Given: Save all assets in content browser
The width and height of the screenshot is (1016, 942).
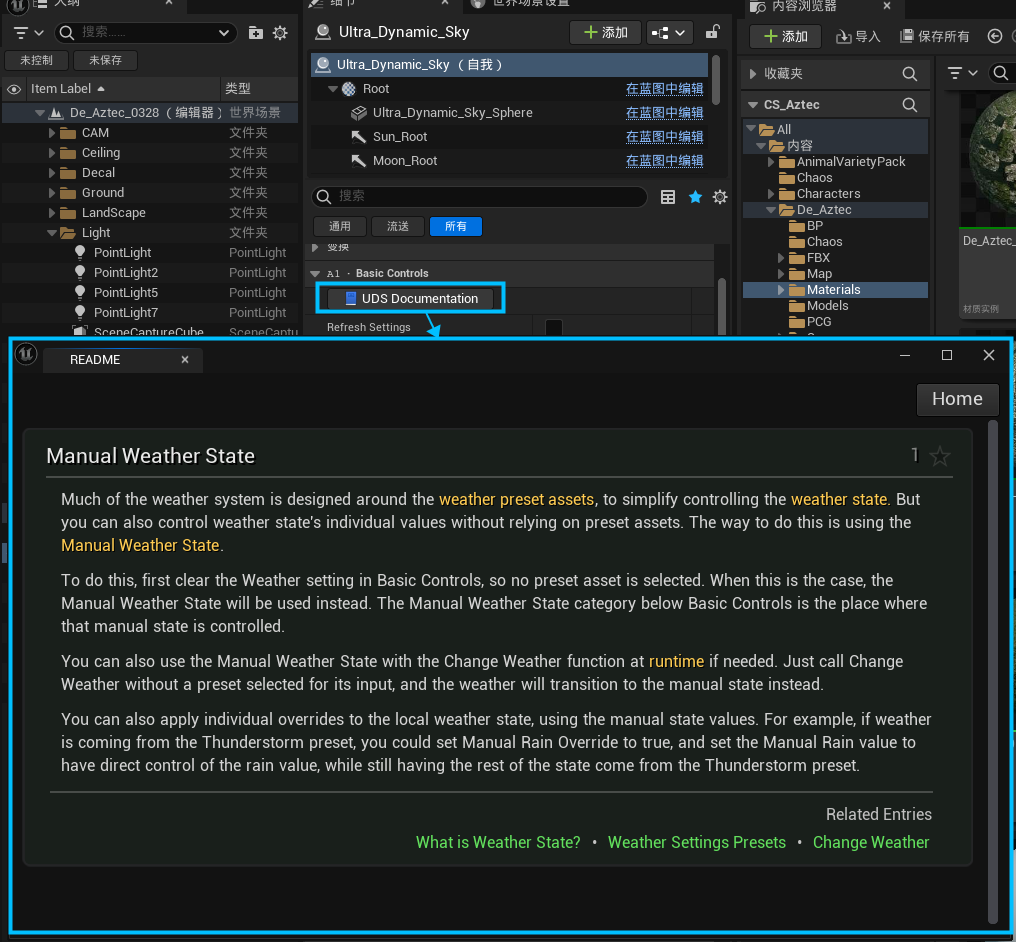Looking at the screenshot, I should pos(935,36).
